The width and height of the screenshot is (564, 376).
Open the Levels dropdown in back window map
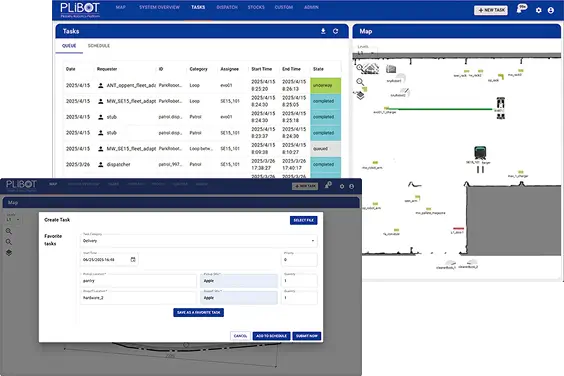[x=367, y=53]
